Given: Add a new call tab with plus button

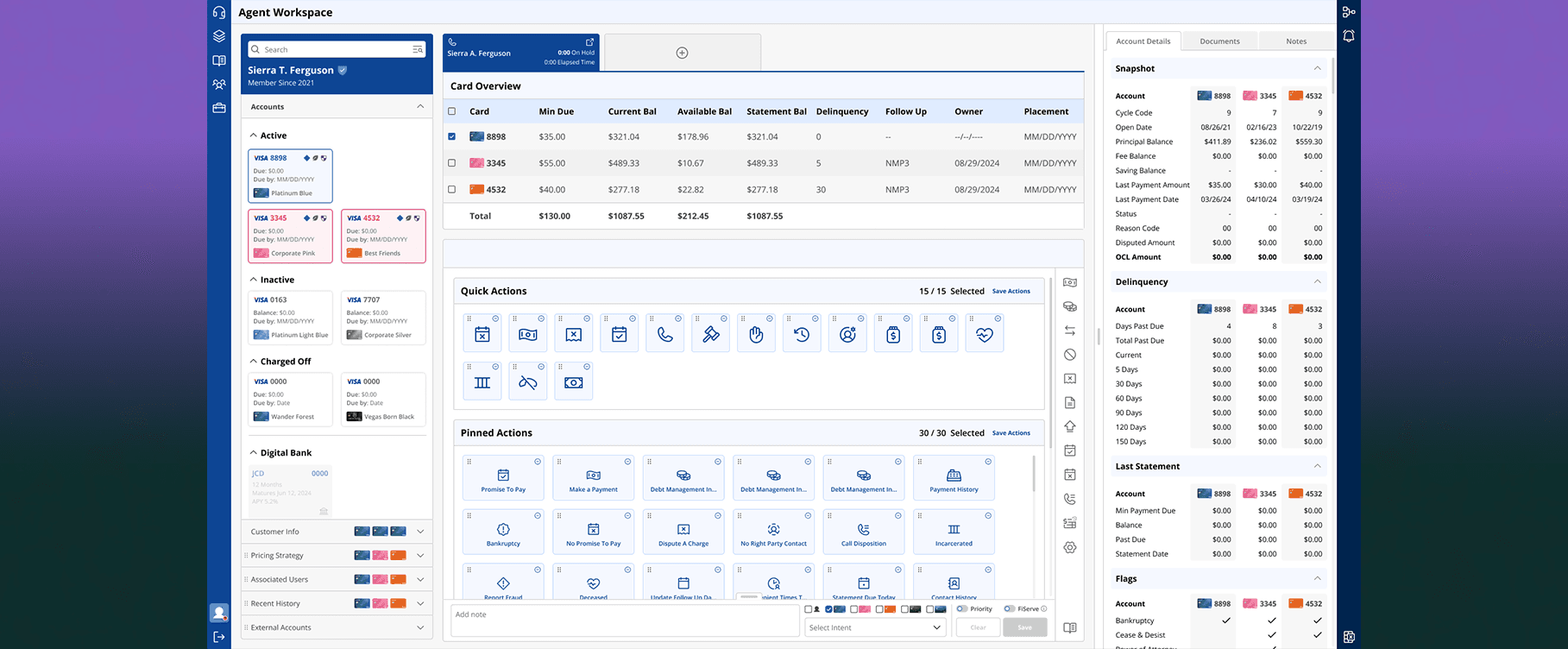Looking at the screenshot, I should (x=682, y=53).
